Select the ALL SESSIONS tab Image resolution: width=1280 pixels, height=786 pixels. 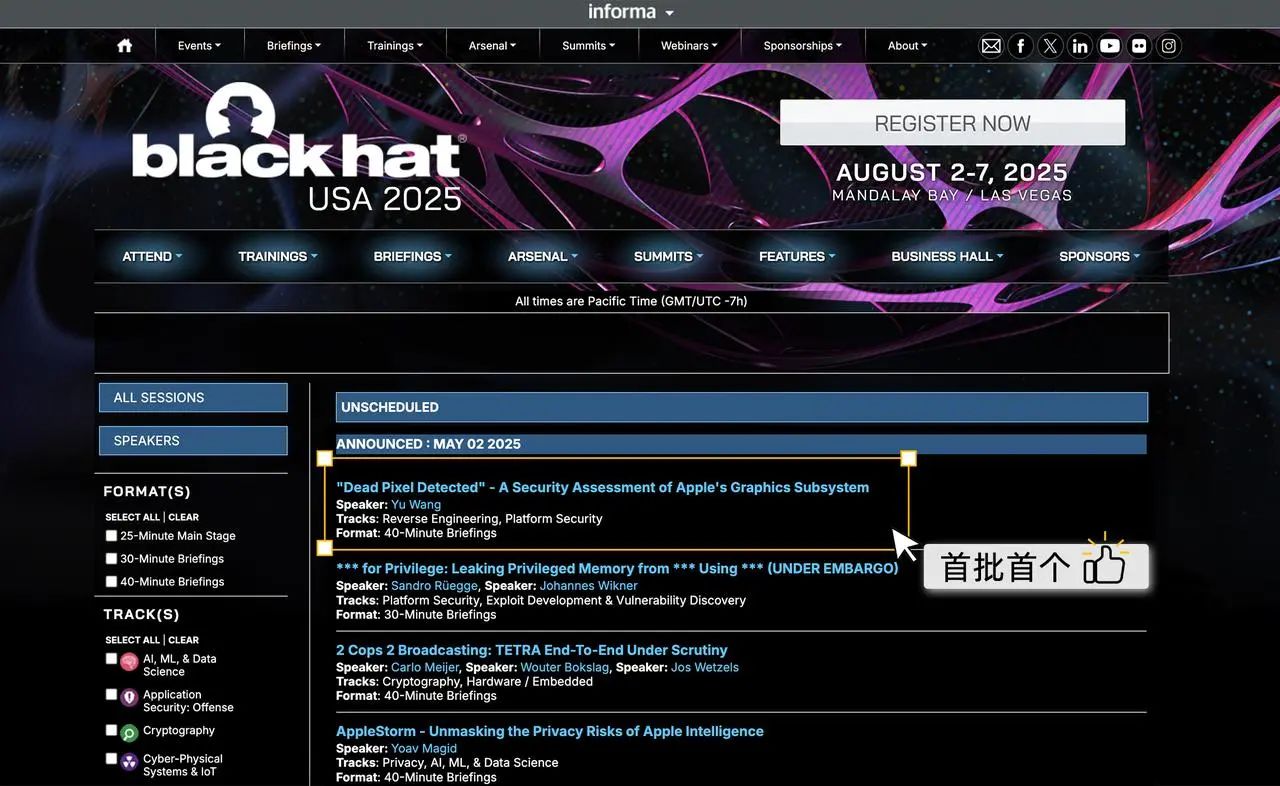(193, 398)
